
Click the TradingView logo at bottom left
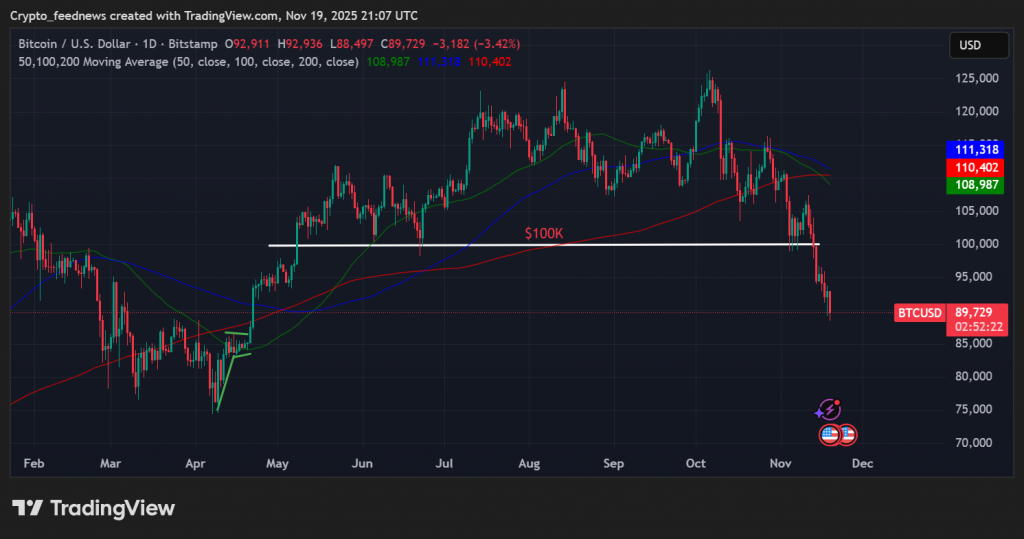(93, 508)
